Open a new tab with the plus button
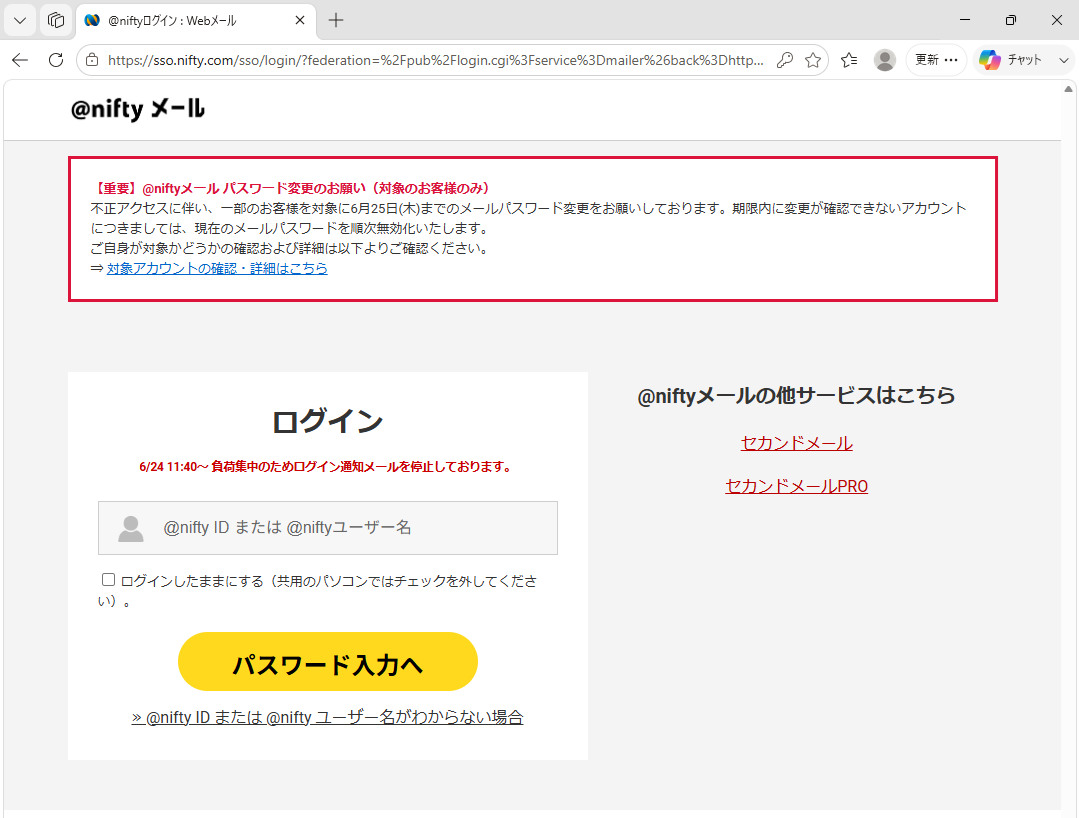 (x=336, y=21)
